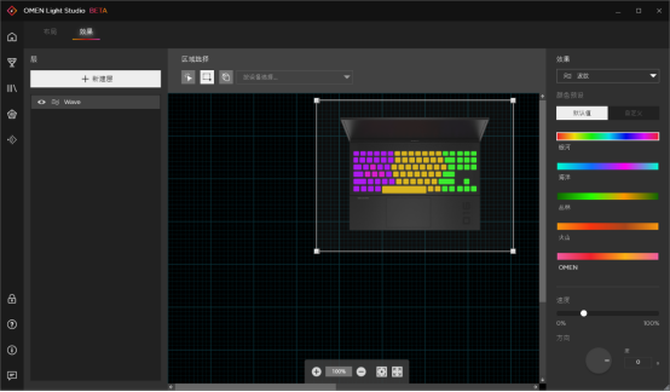Open the Home icon in the sidebar

click(x=12, y=37)
